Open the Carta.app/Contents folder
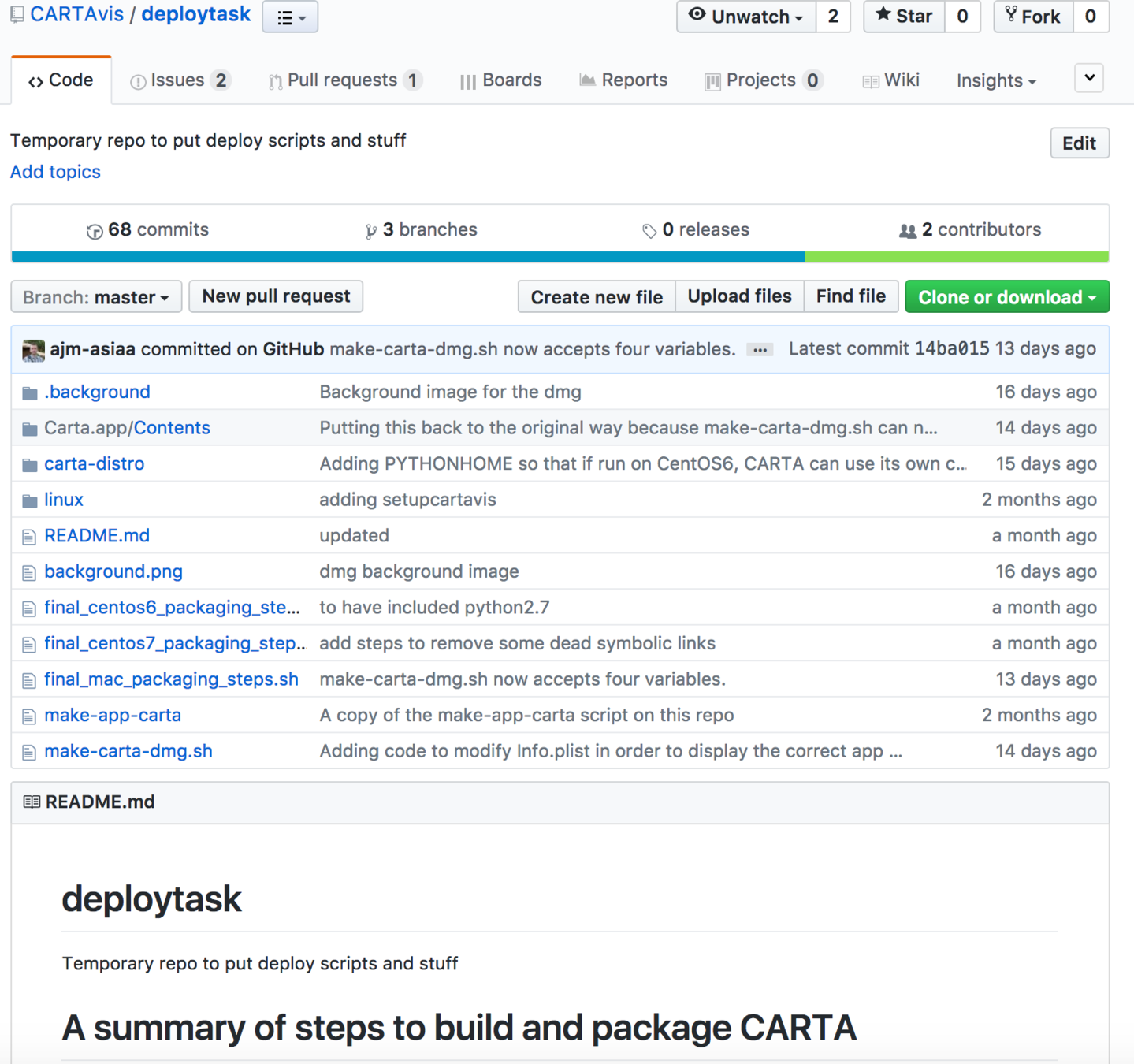 127,428
